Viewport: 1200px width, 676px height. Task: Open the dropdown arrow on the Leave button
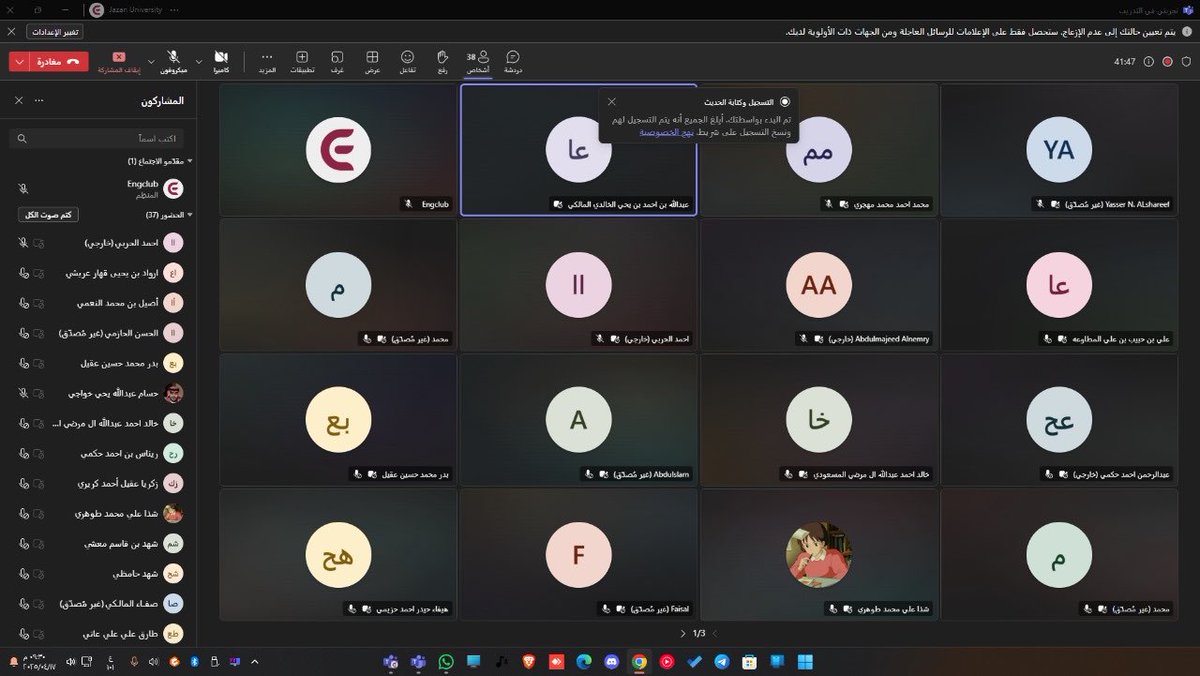pyautogui.click(x=21, y=62)
